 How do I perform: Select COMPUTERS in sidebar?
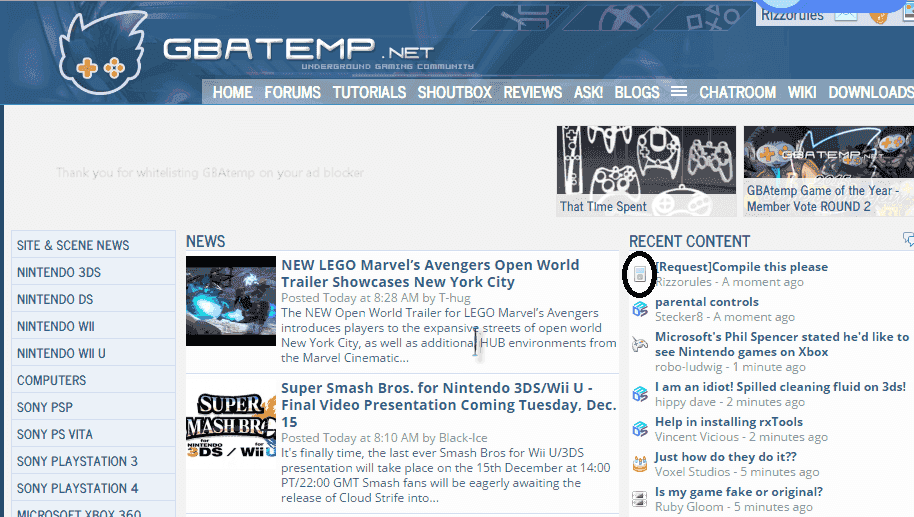point(93,379)
